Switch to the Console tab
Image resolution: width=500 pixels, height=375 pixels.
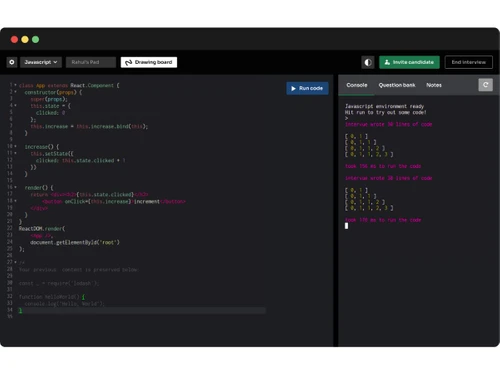coord(357,85)
